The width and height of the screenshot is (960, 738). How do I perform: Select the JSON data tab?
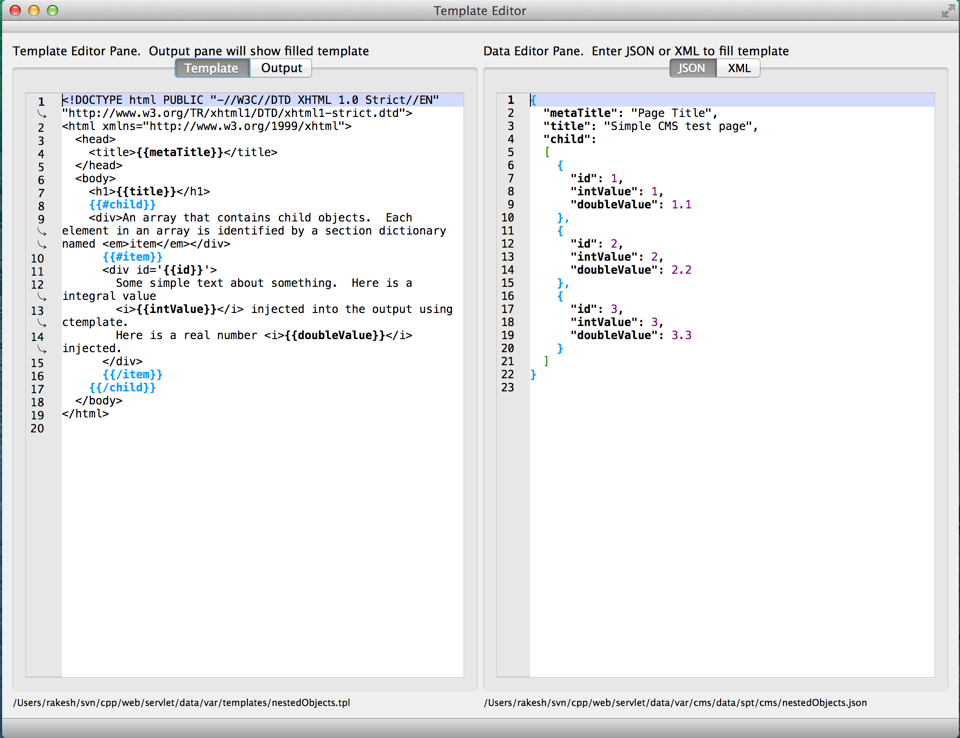(692, 68)
